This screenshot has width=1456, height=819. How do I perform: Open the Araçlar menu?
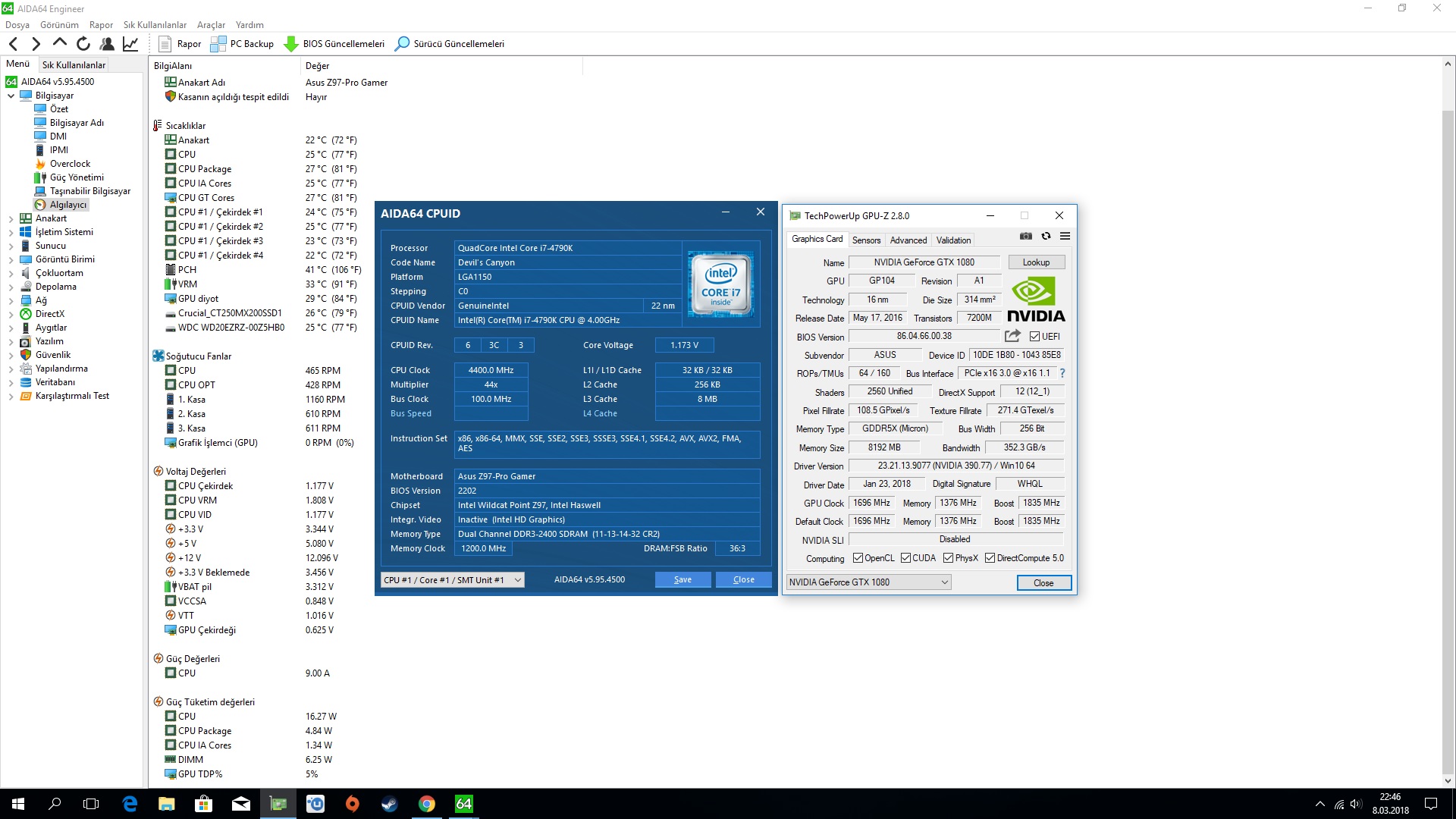(x=212, y=25)
